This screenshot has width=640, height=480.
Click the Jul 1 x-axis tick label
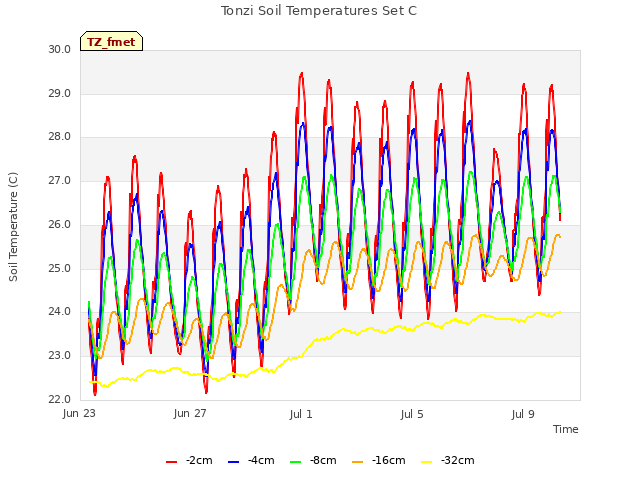(301, 414)
